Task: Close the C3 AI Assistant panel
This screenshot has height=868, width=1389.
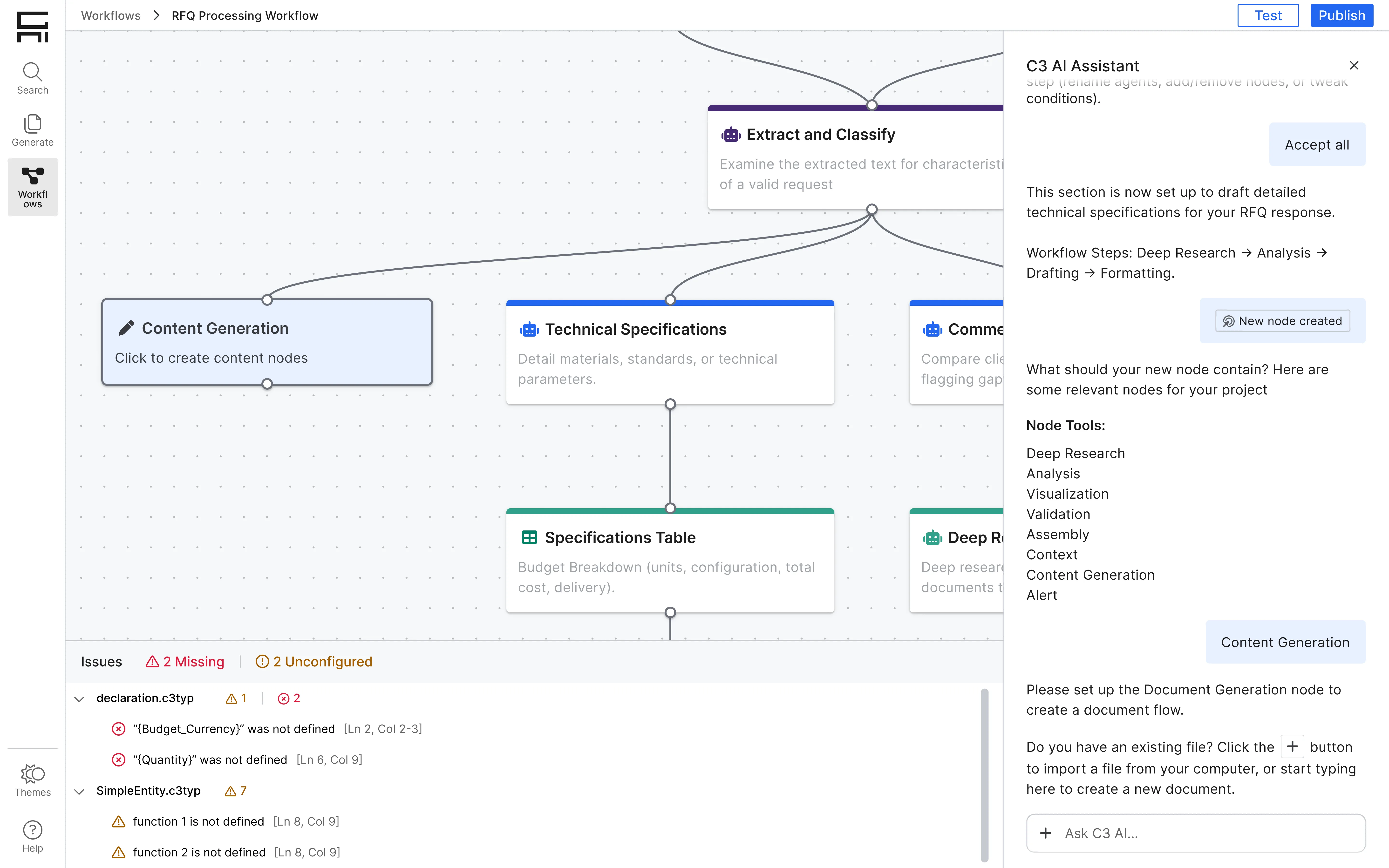Action: (1354, 65)
